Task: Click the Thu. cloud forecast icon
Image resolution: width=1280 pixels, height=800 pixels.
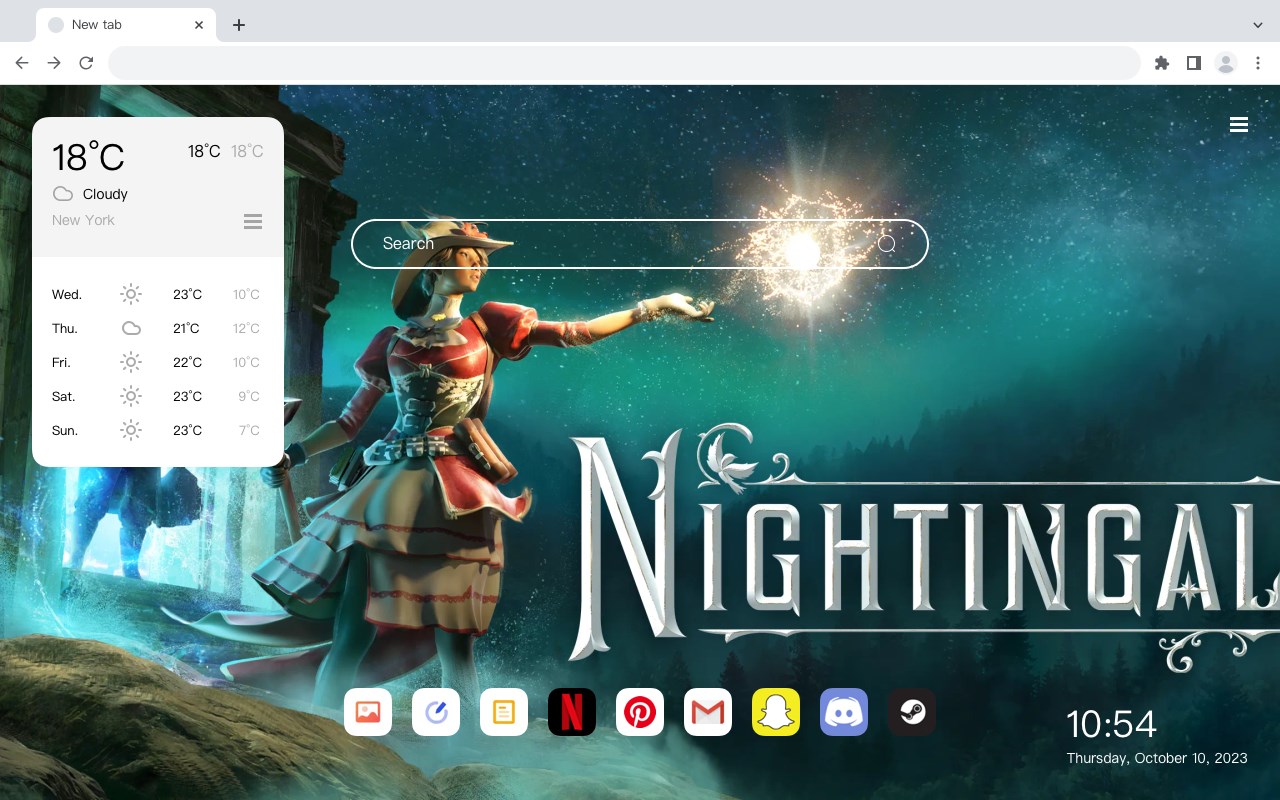Action: pos(131,328)
